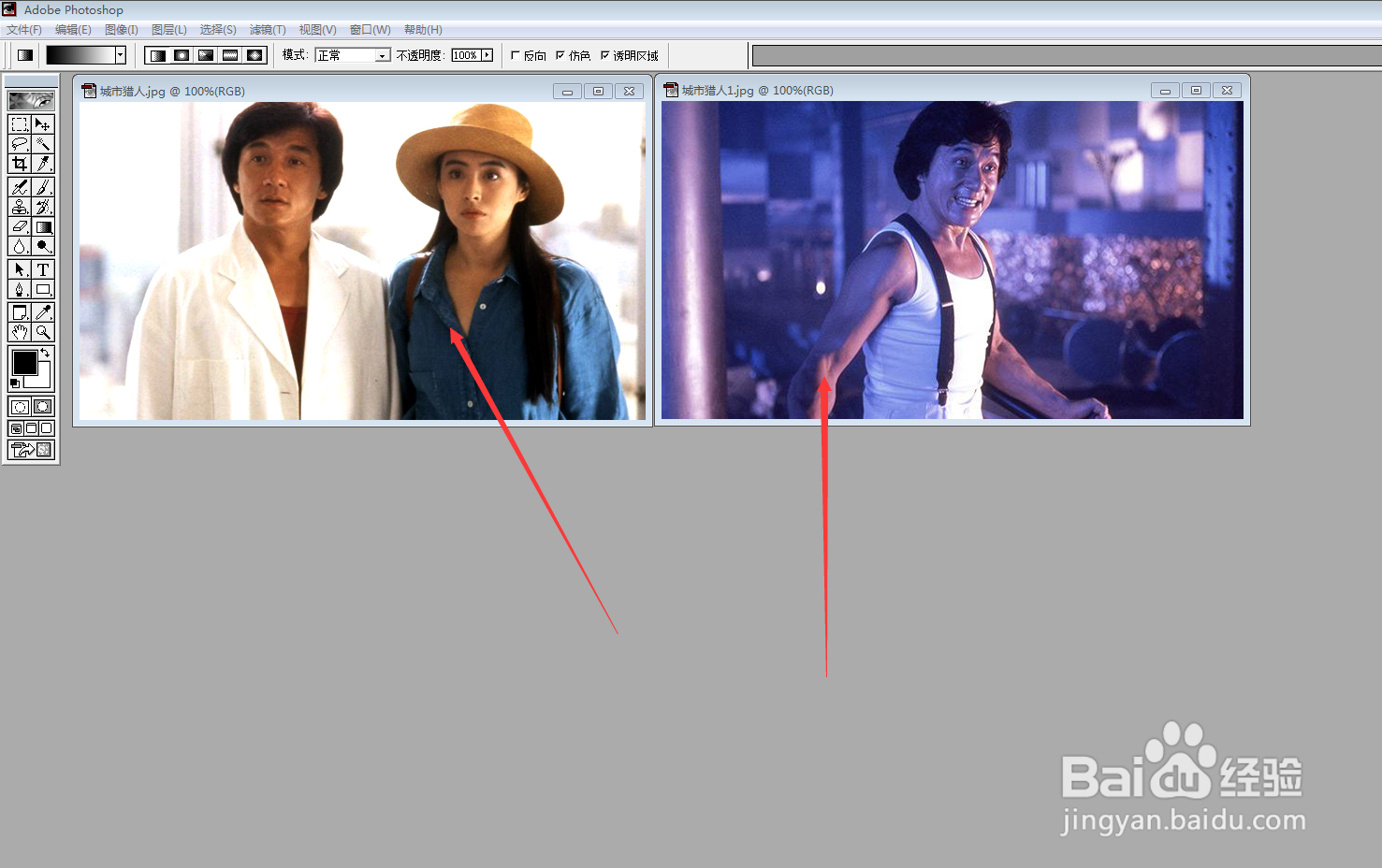Image resolution: width=1382 pixels, height=868 pixels.
Task: Choose Reflected Gradient style
Action: pyautogui.click(x=230, y=55)
